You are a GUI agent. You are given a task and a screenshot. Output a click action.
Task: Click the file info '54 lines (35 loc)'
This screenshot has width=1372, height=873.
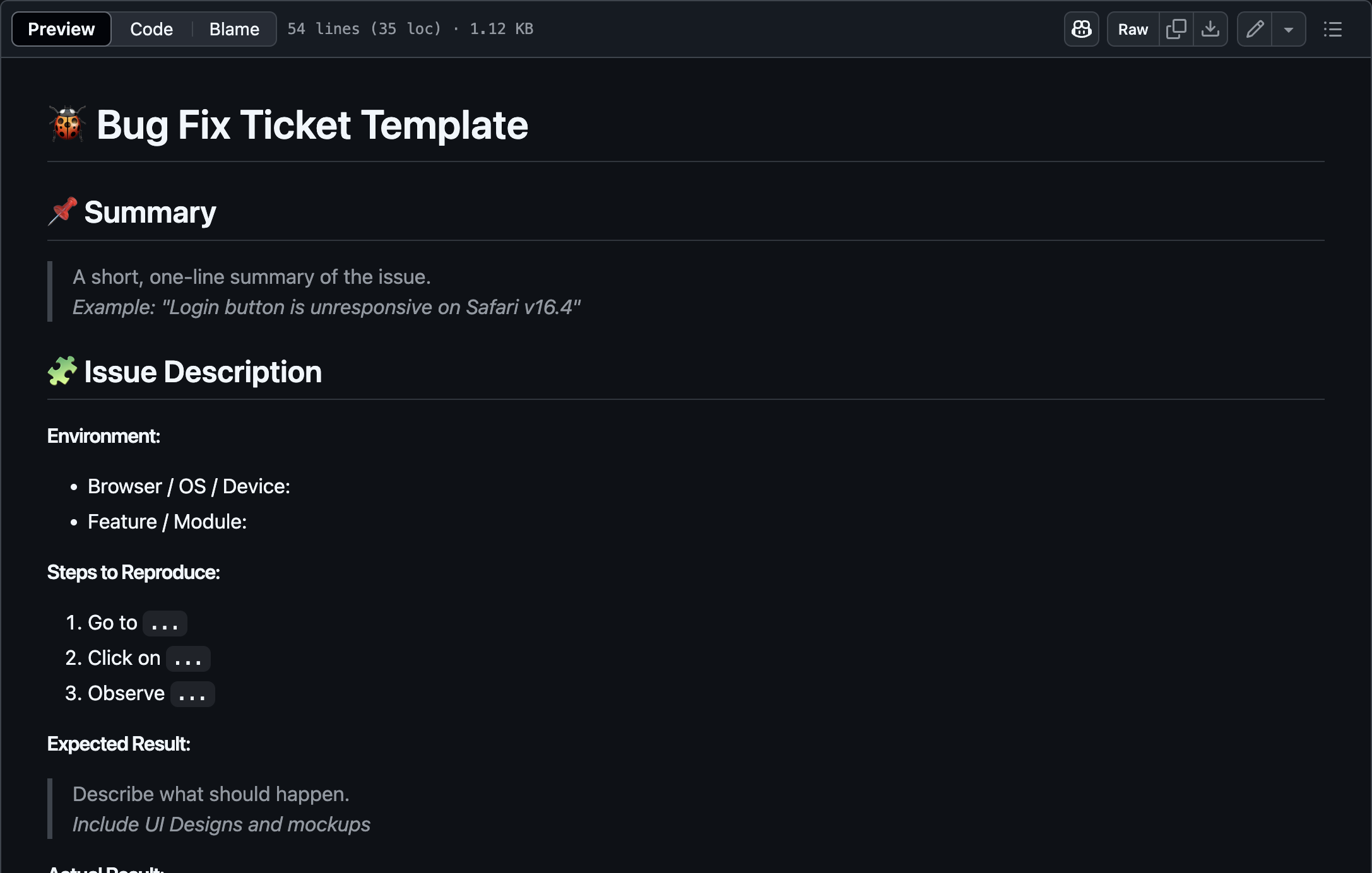click(x=364, y=29)
